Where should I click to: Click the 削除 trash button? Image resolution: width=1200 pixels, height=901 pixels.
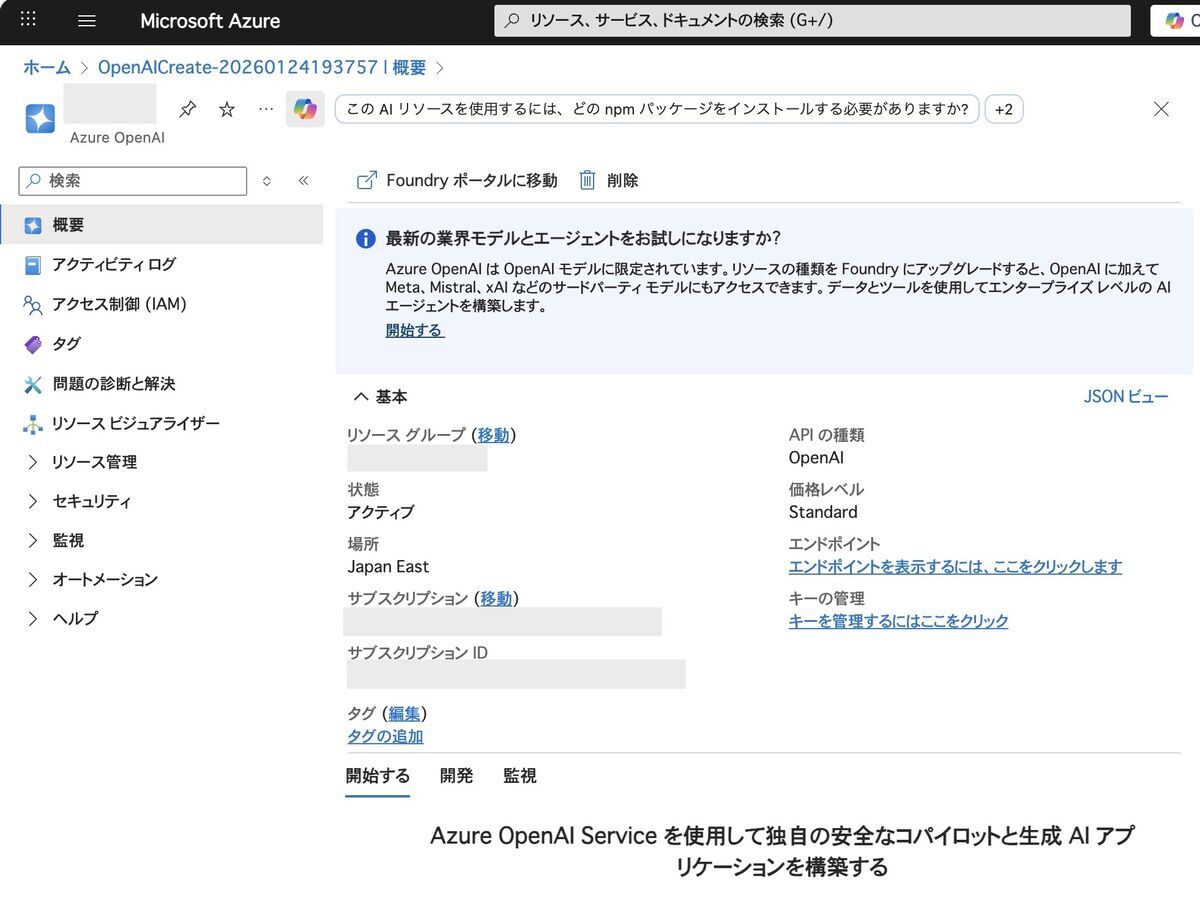608,180
